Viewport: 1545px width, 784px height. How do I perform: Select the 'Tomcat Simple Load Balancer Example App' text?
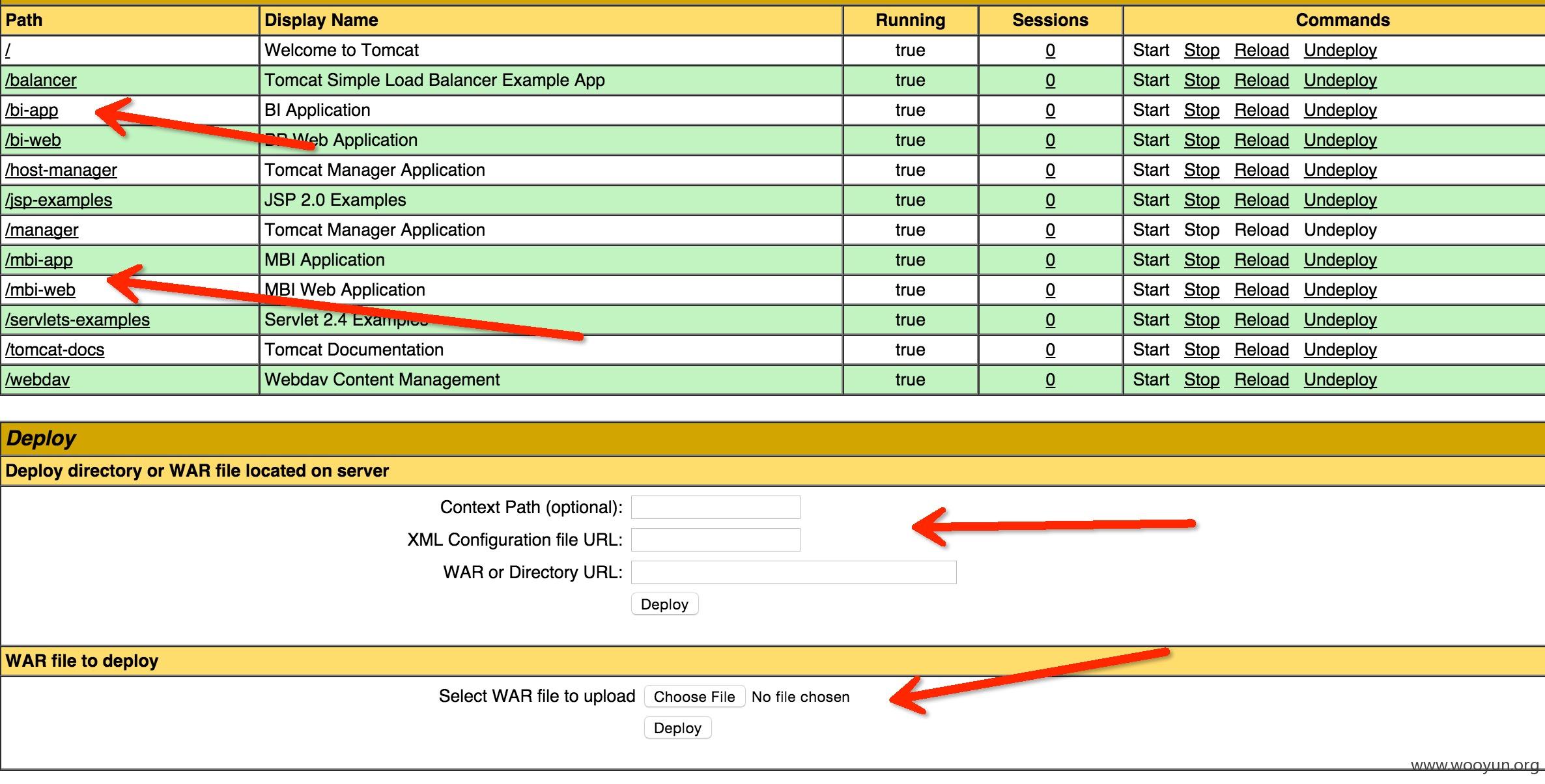[x=434, y=80]
